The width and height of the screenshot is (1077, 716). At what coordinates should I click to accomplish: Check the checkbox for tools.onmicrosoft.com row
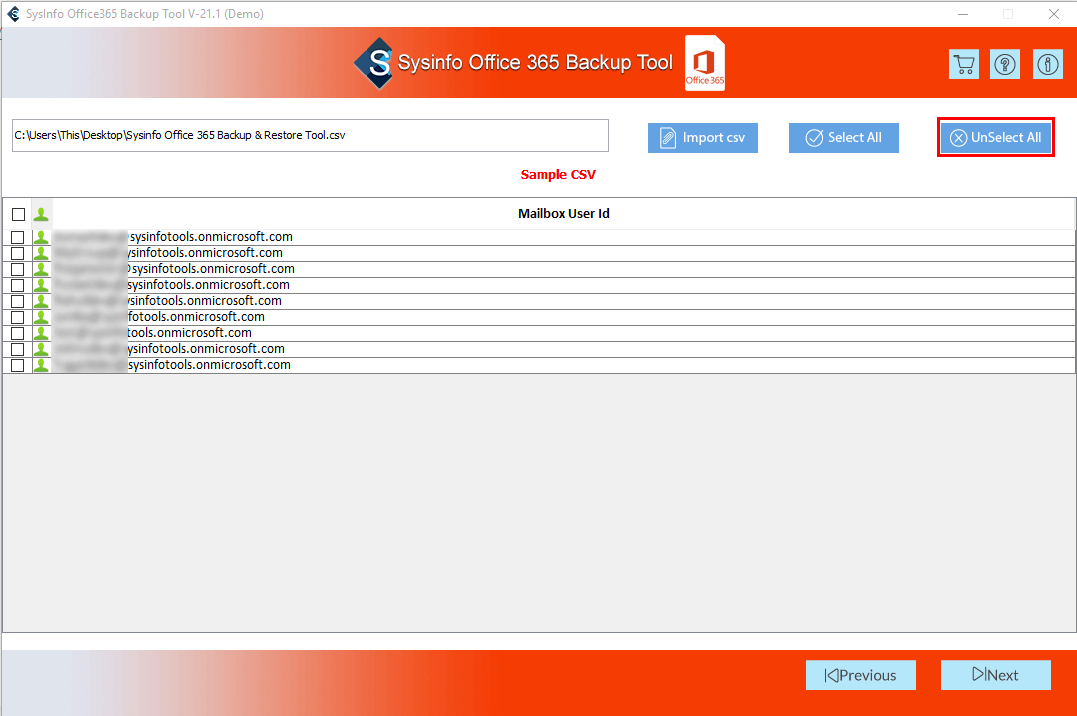pos(18,333)
